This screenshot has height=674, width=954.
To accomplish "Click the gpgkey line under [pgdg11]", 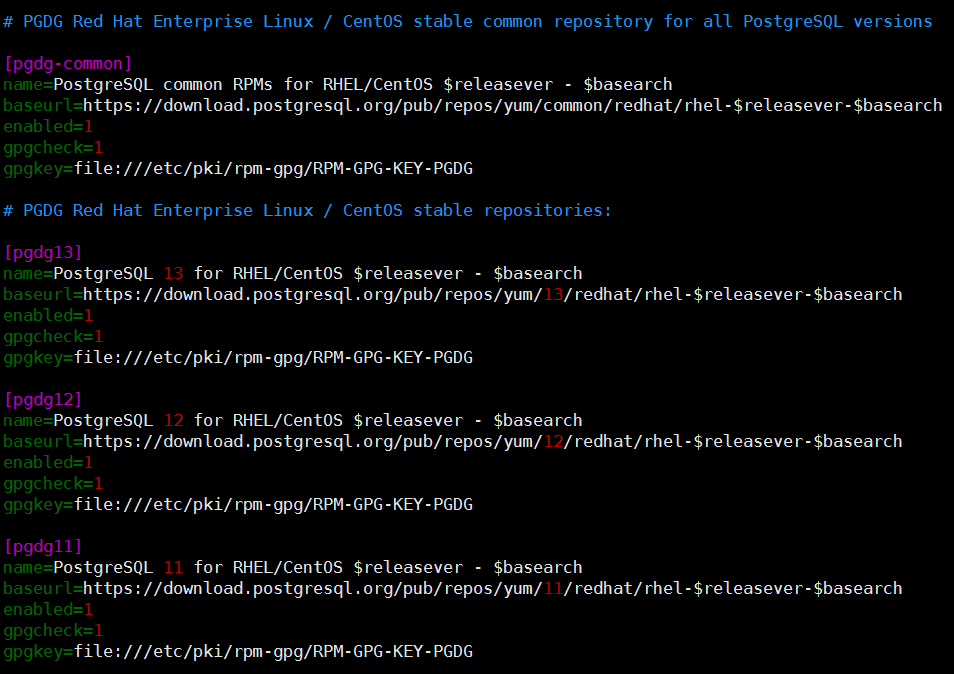I will [238, 652].
